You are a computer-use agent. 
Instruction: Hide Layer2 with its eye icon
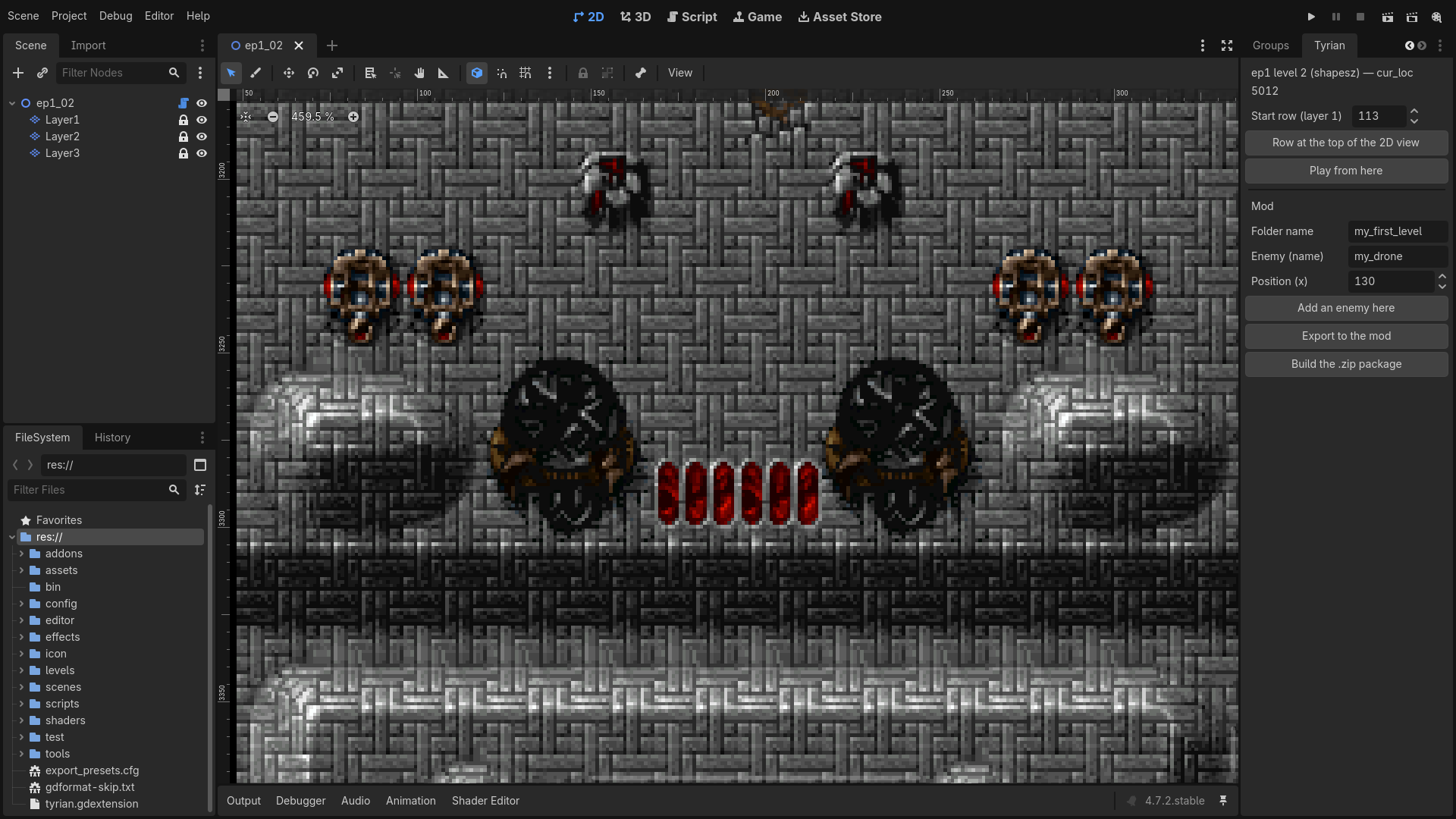(202, 136)
